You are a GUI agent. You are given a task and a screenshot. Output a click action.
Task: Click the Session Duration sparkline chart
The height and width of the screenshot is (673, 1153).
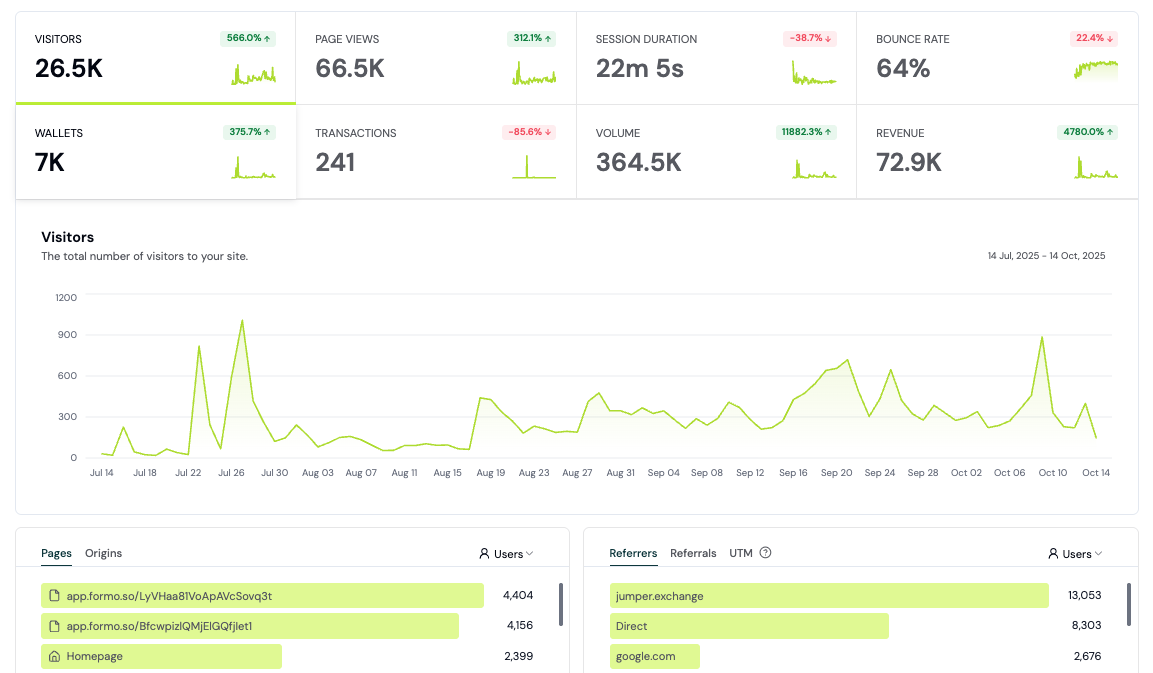click(812, 72)
